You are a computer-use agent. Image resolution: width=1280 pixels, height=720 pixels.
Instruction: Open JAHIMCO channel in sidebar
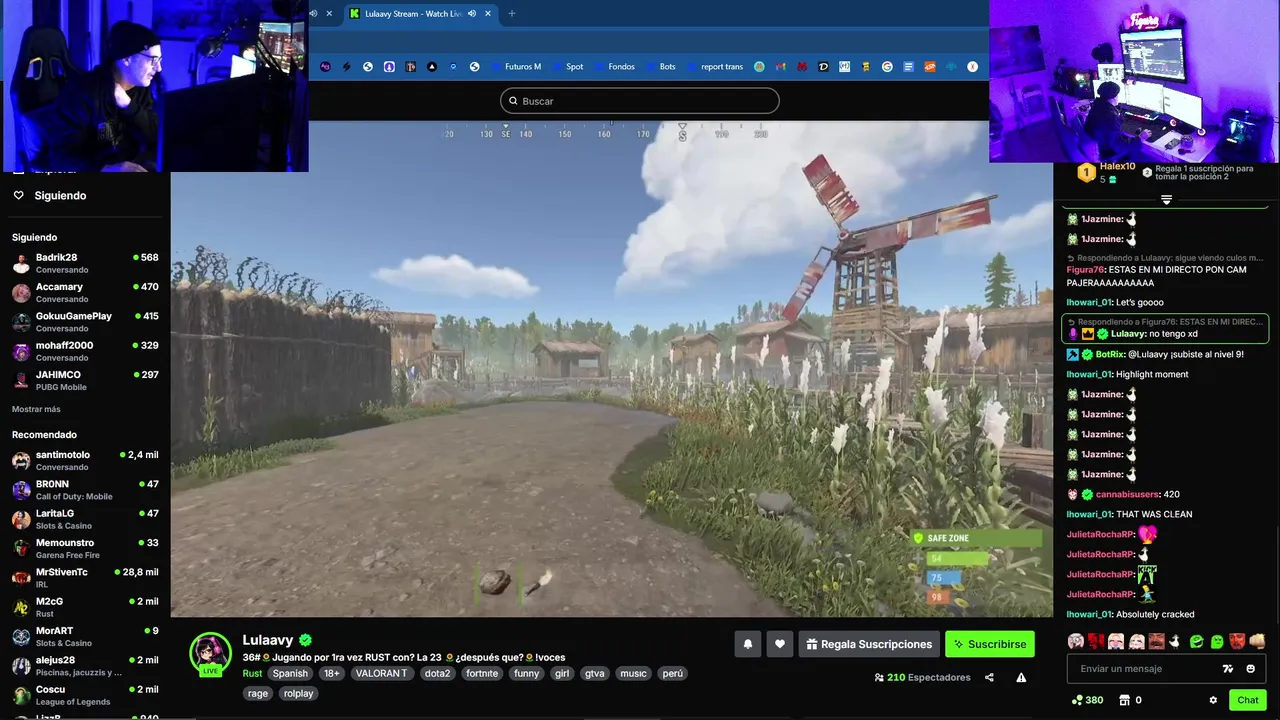point(85,380)
